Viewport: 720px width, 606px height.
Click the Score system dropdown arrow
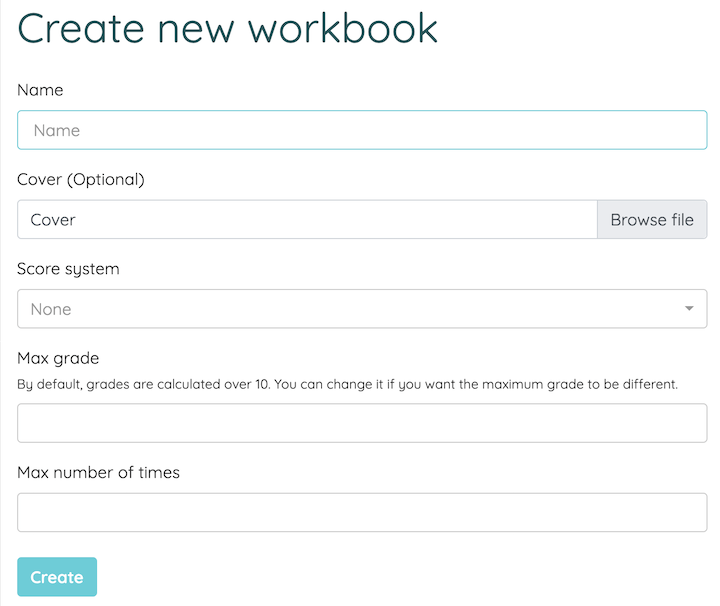(x=689, y=309)
